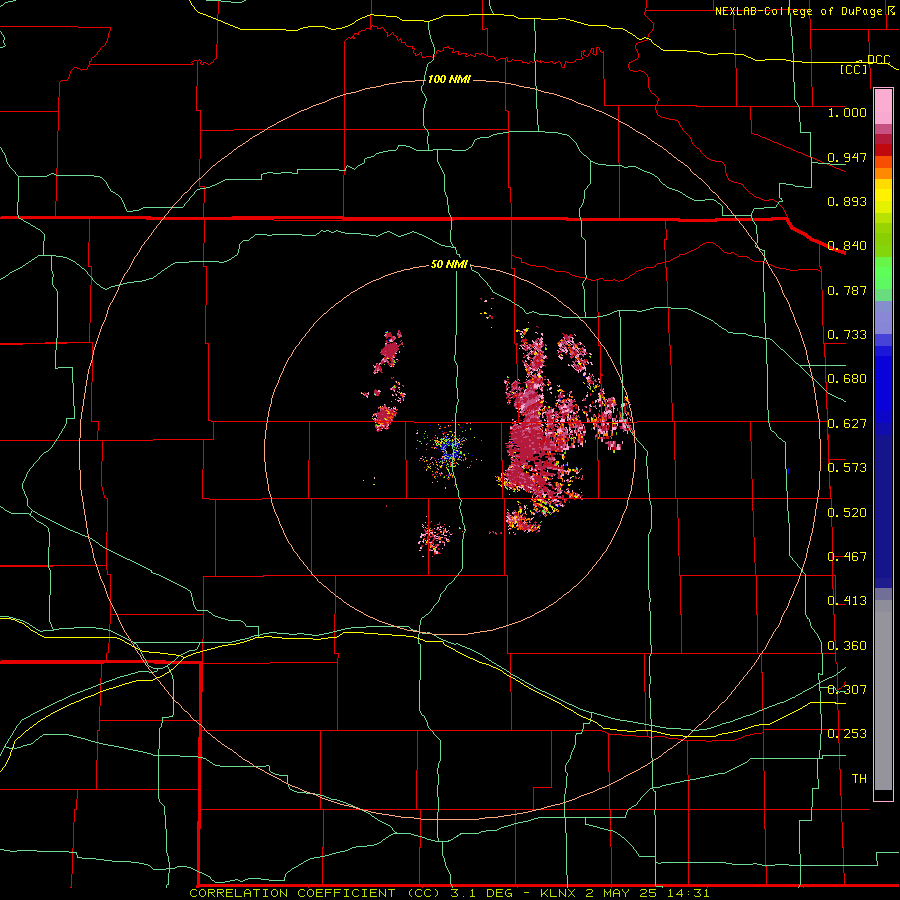Click the [CC] label above the color scale
900x900 pixels.
[853, 69]
